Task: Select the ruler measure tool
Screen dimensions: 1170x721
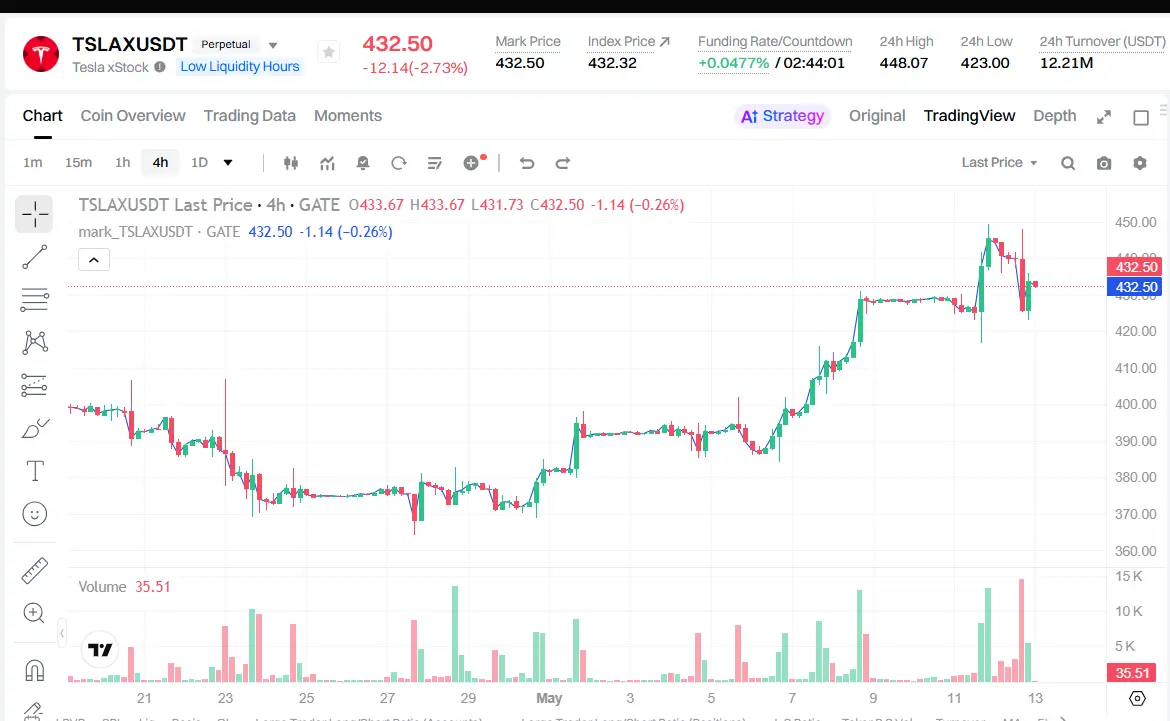Action: 34,570
